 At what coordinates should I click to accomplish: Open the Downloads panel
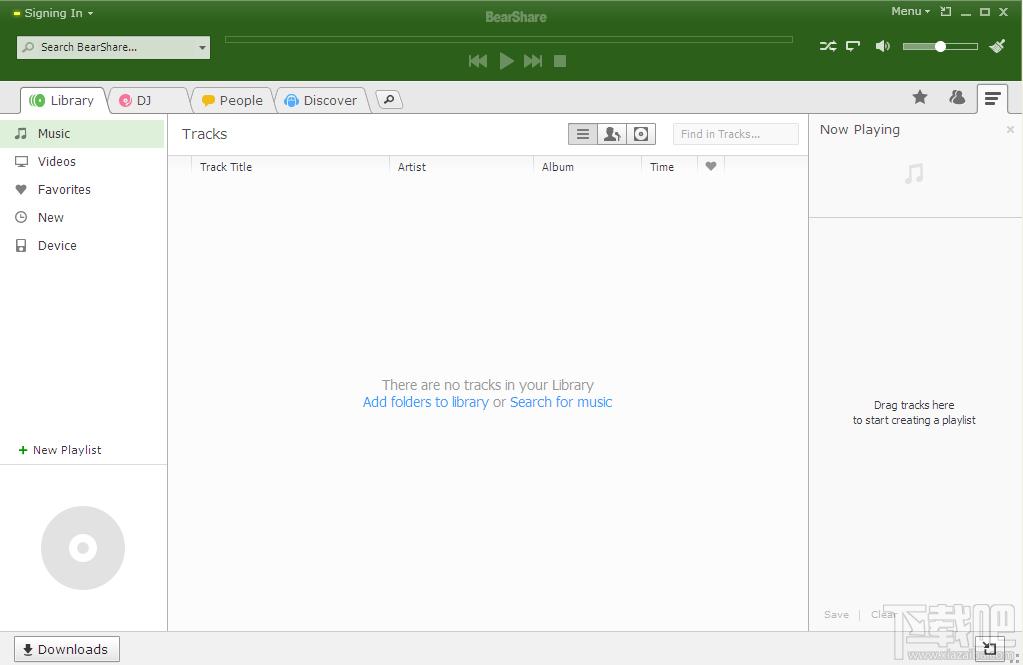67,649
